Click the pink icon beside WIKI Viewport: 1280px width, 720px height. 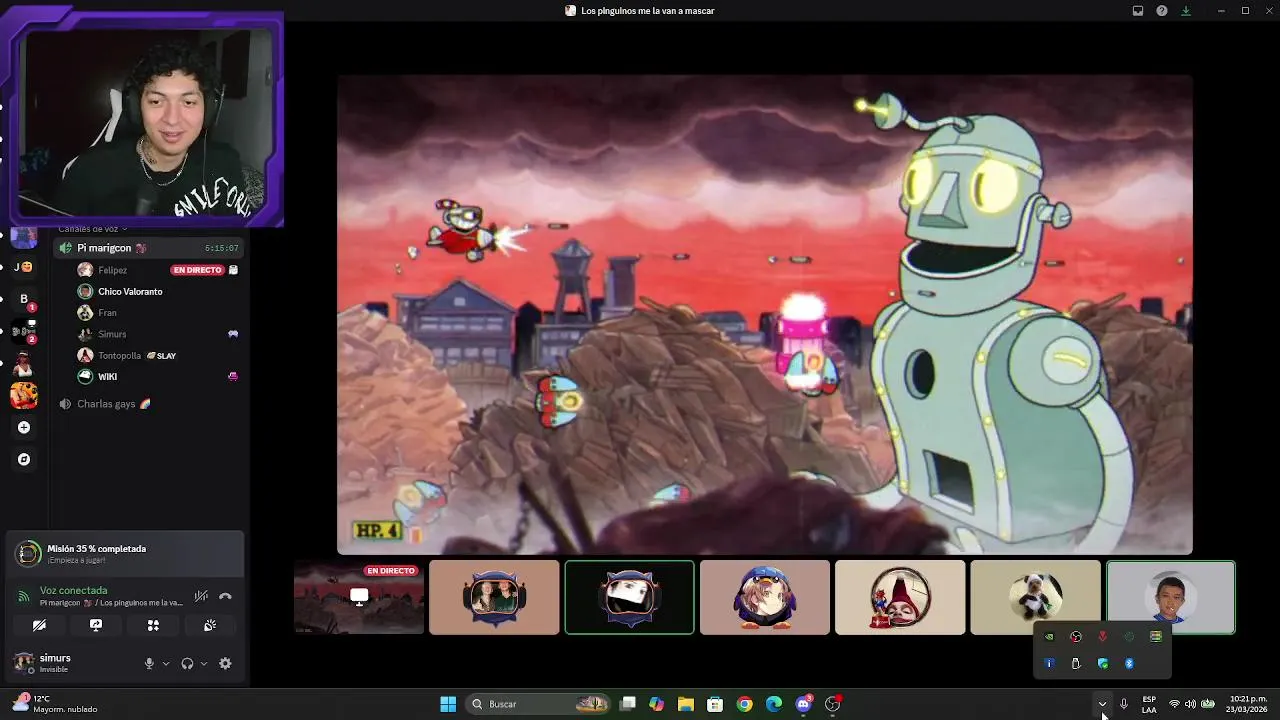point(233,376)
